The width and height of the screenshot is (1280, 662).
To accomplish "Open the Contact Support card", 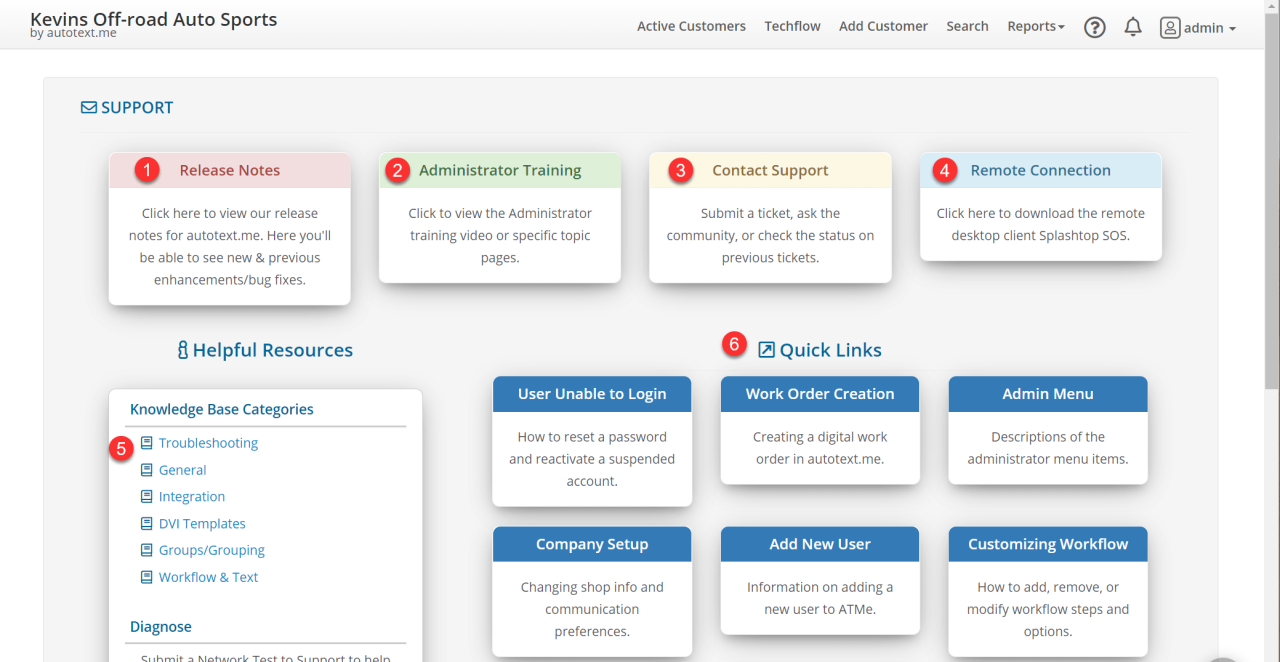I will [770, 217].
